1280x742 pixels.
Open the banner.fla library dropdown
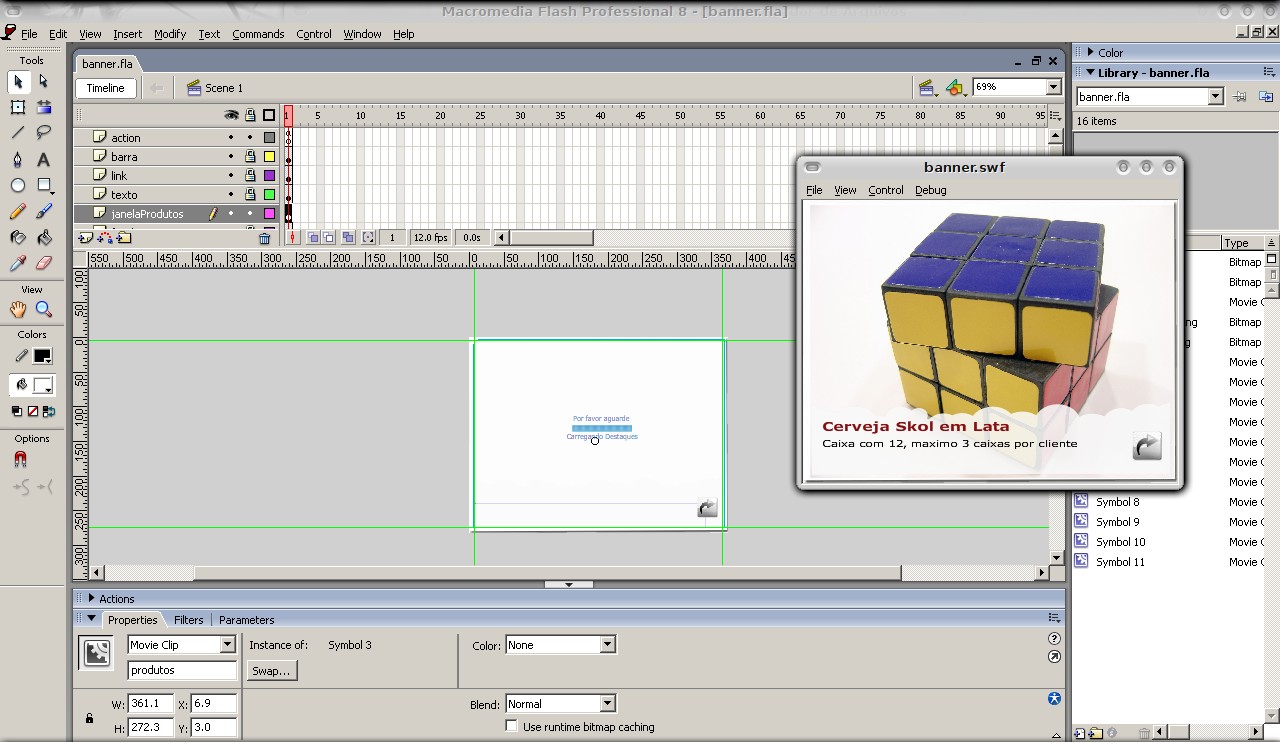[x=1215, y=97]
